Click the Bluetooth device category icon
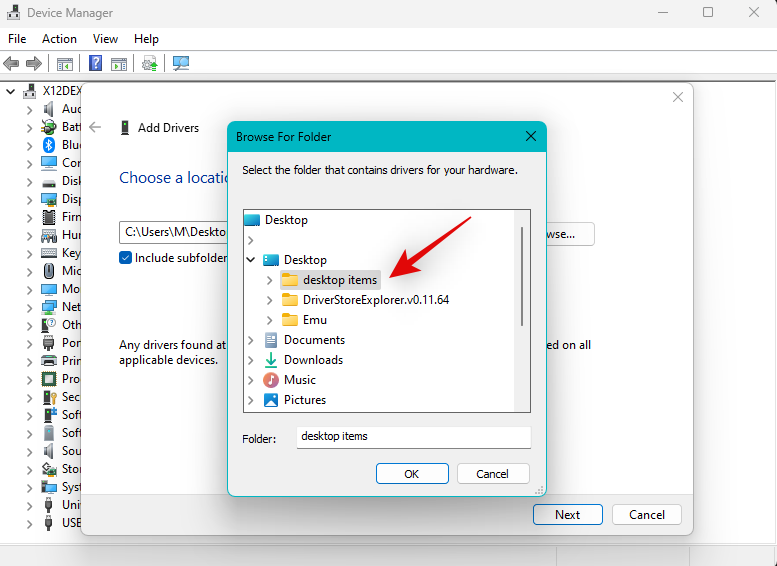This screenshot has width=777, height=566. (49, 145)
